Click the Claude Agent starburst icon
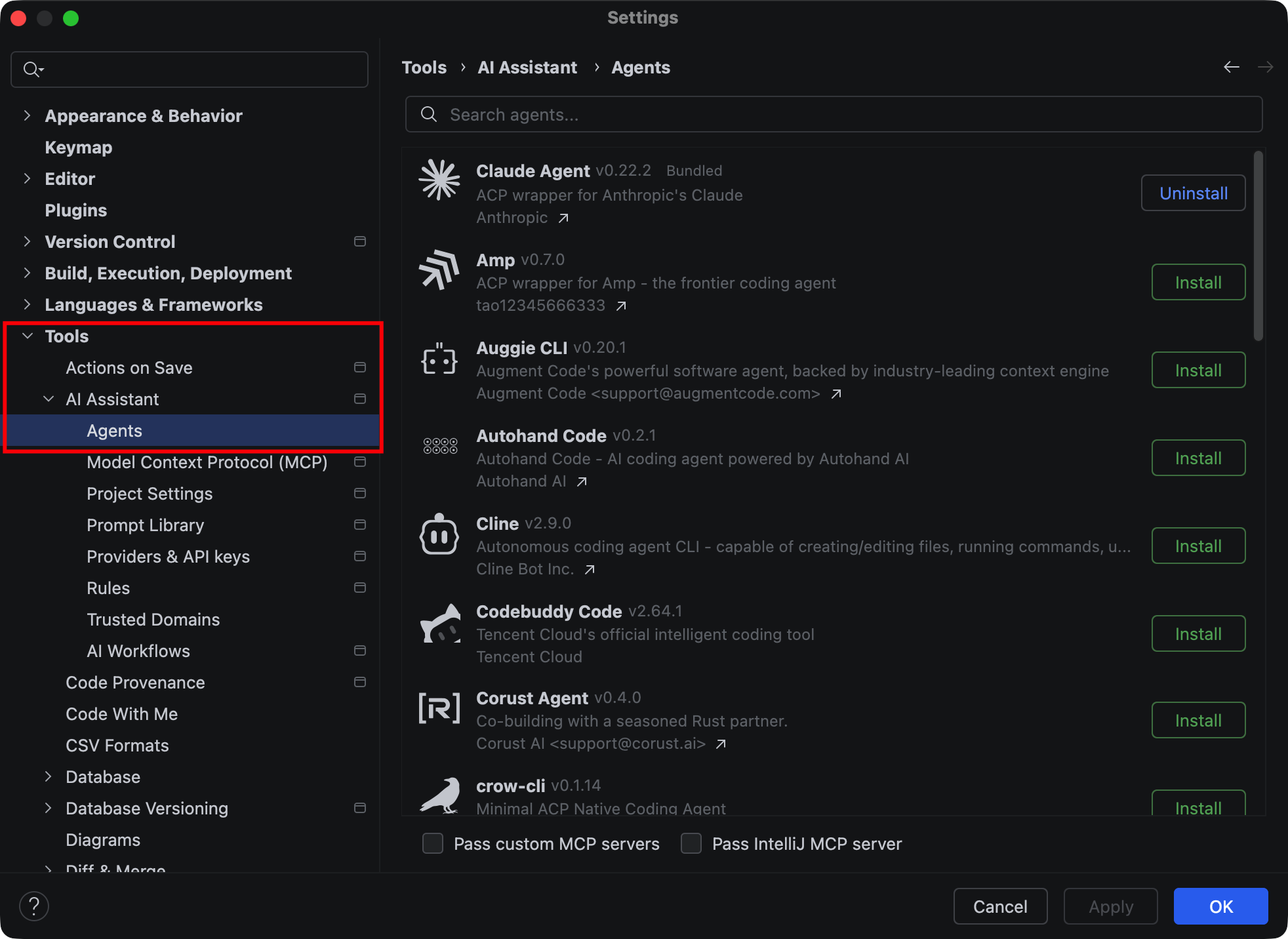The height and width of the screenshot is (939, 1288). point(439,180)
